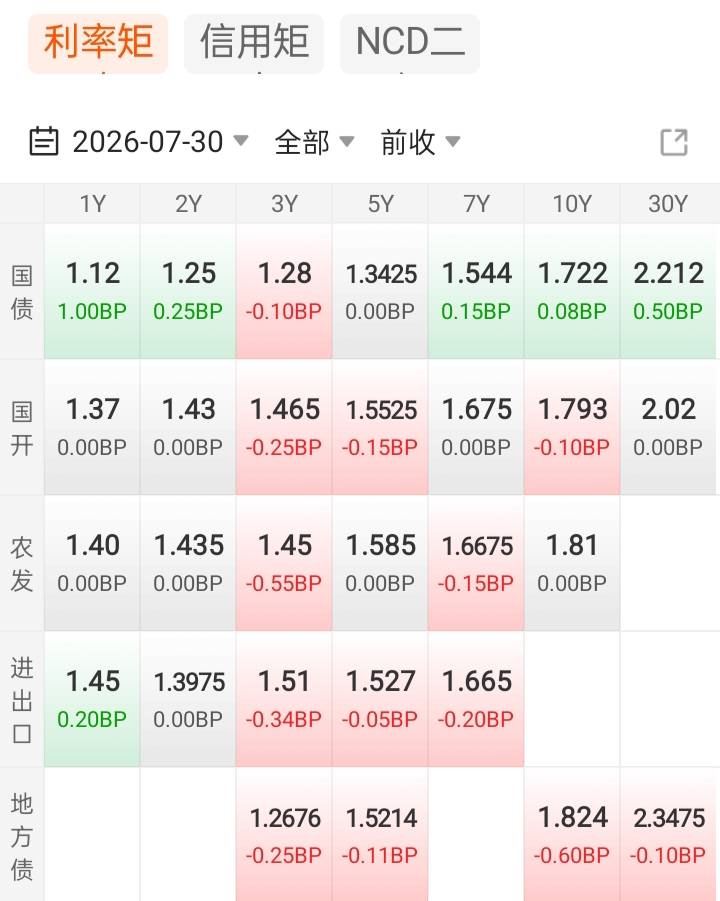The image size is (720, 901).
Task: Tap the 地方债 30Y cell showing 2.3475
Action: [x=669, y=835]
